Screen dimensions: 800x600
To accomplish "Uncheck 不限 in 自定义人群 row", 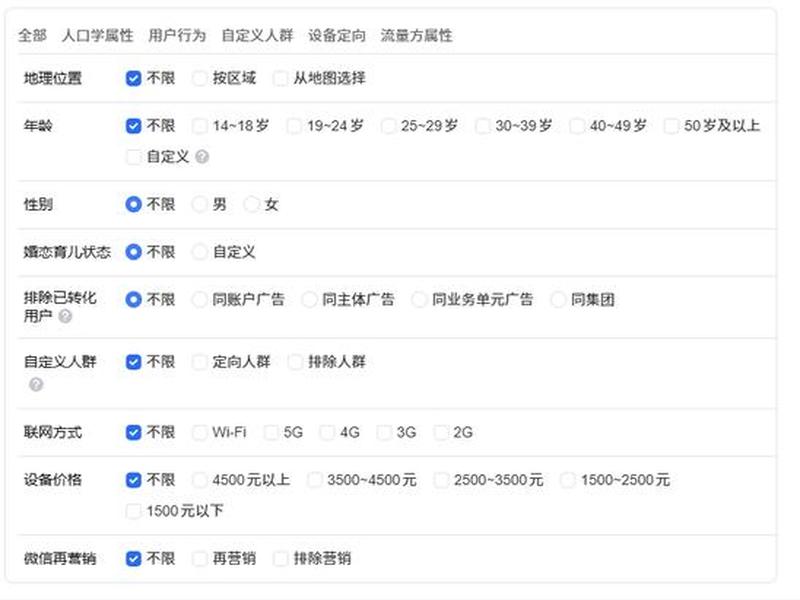I will tap(133, 362).
